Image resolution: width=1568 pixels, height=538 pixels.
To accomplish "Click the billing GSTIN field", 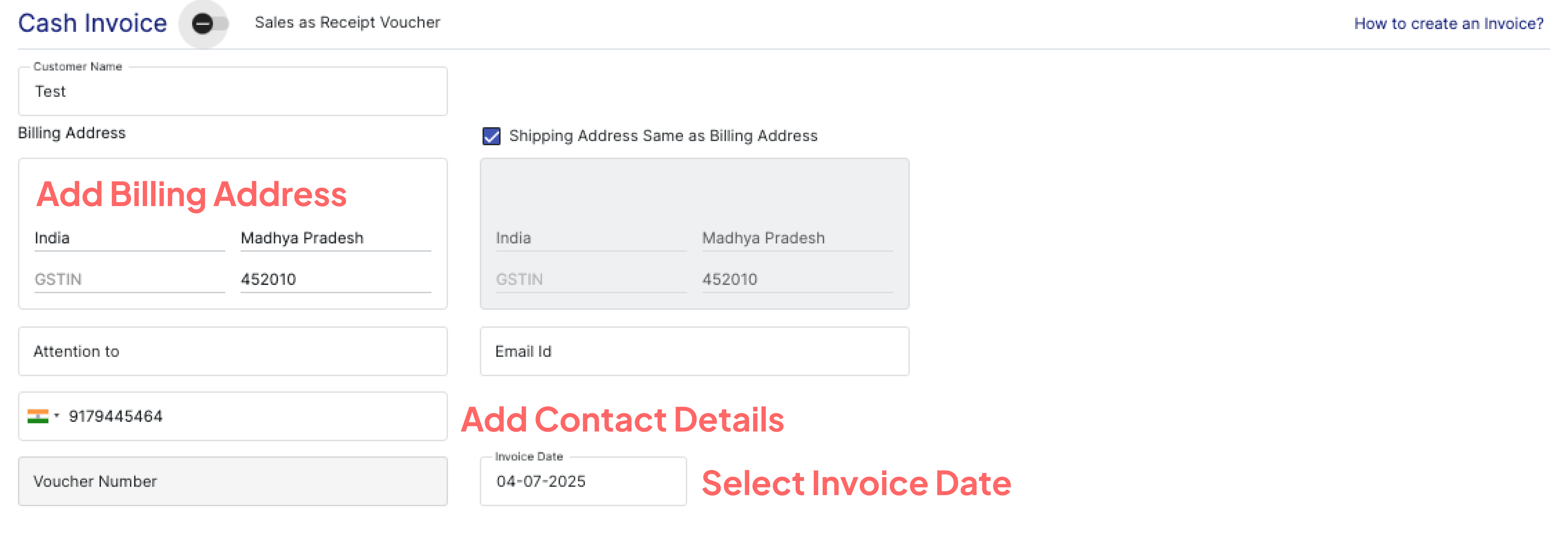I will tap(130, 279).
